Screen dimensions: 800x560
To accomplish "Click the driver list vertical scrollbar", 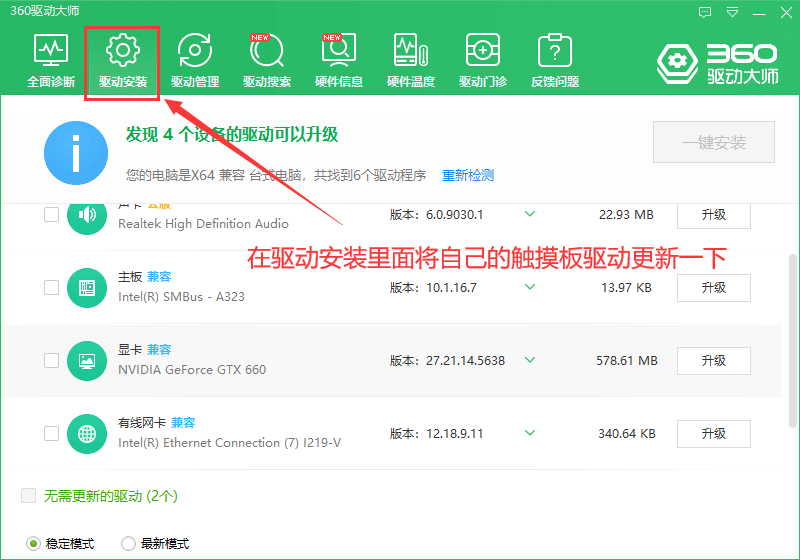I will 792,341.
